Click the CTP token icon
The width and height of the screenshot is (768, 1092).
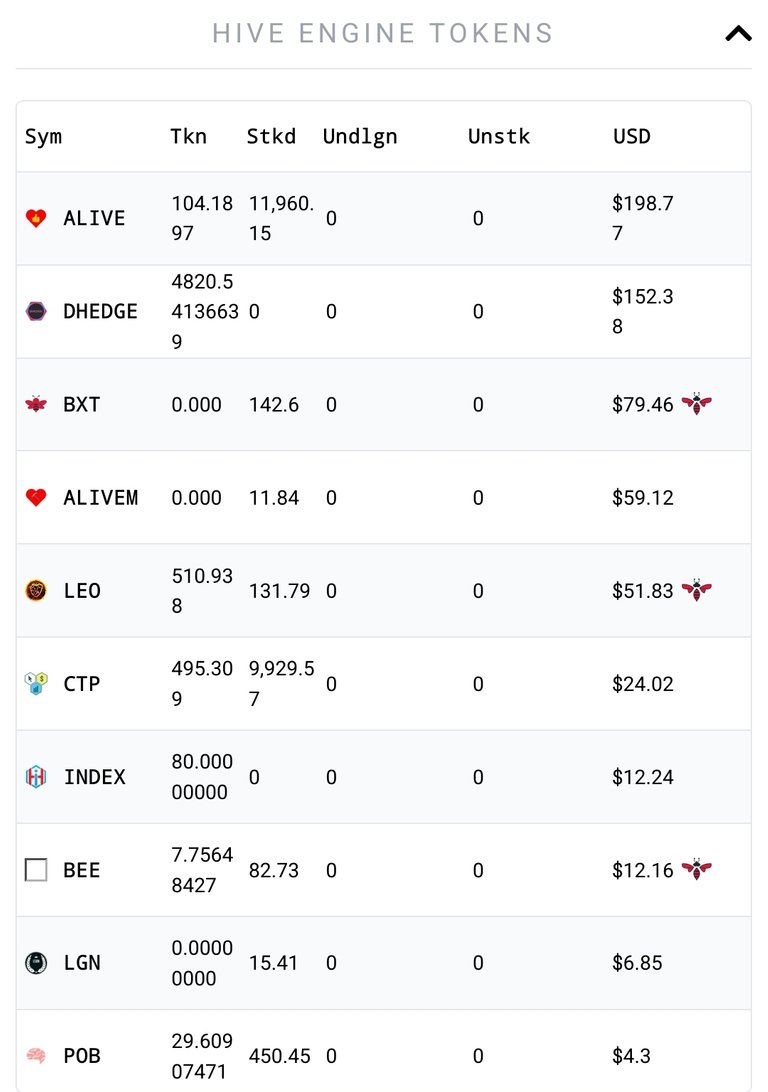pyautogui.click(x=36, y=684)
